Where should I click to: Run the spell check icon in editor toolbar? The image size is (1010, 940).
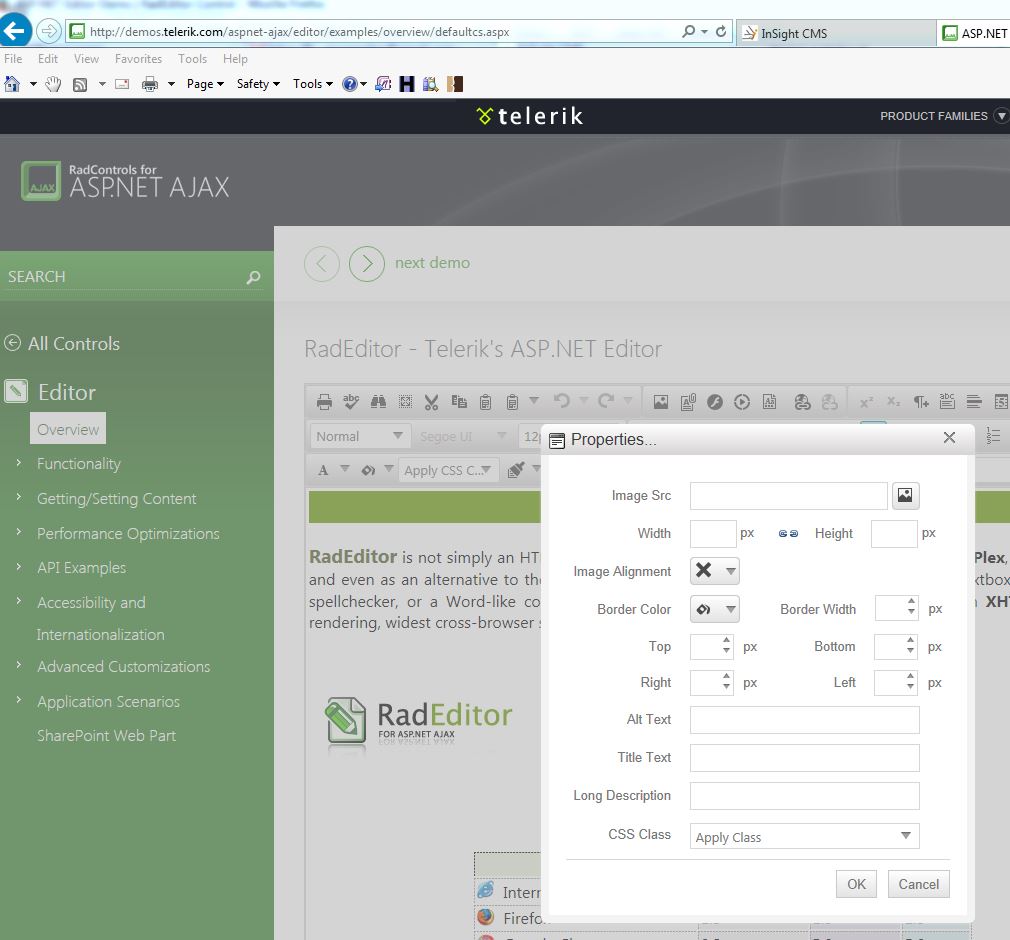tap(351, 402)
